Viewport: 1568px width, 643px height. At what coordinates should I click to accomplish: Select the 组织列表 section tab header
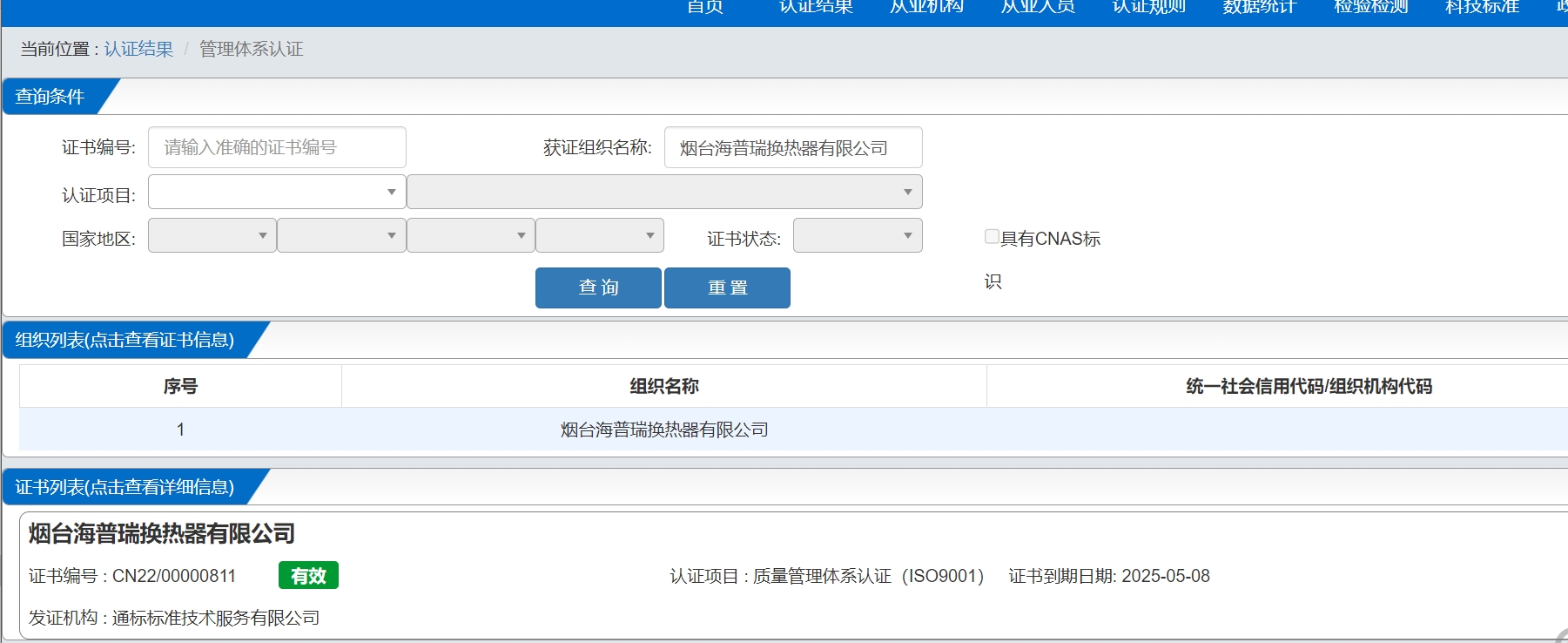point(124,340)
